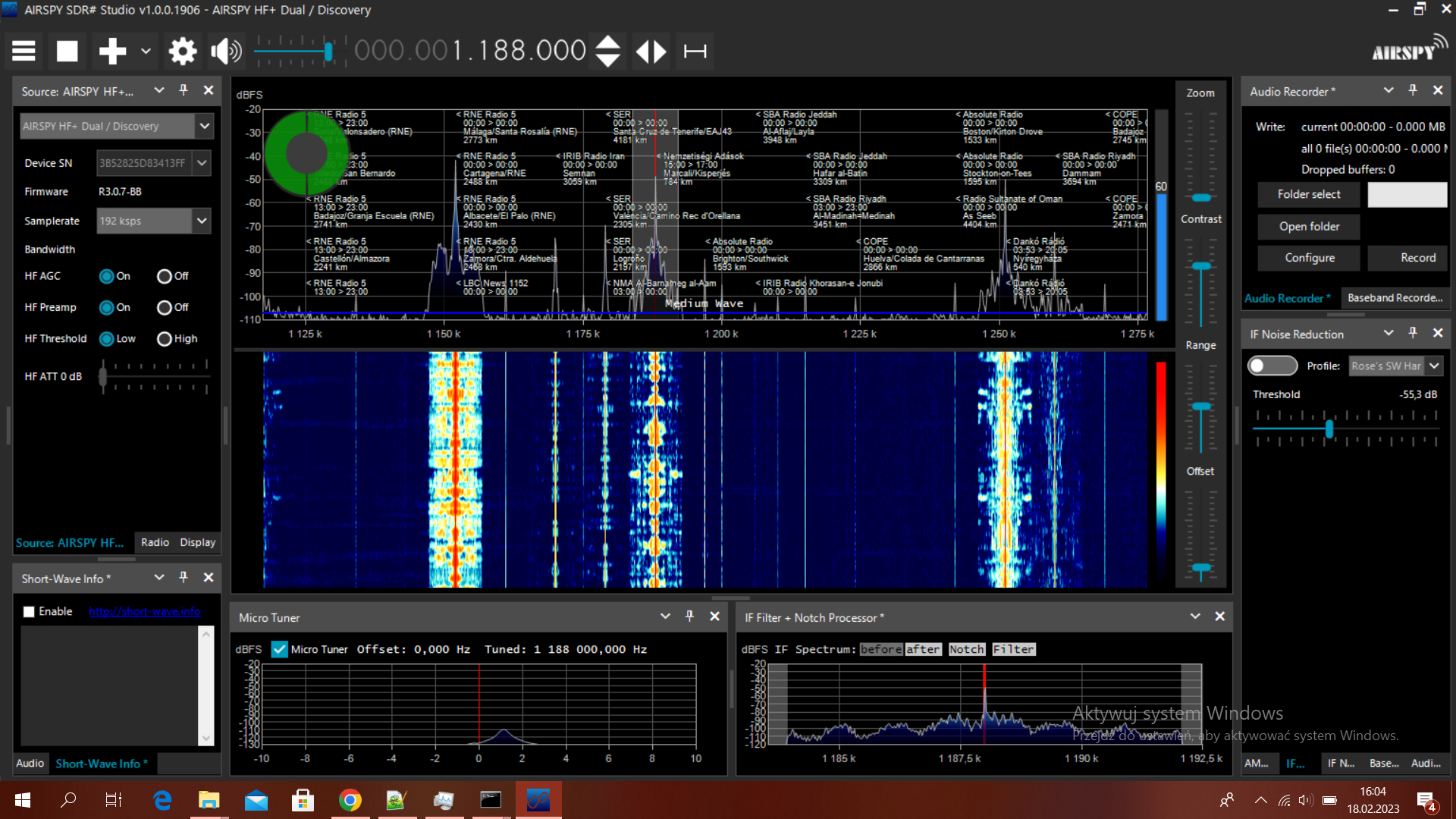
Task: Click the IF Spectrum 'after' button
Action: 923,650
